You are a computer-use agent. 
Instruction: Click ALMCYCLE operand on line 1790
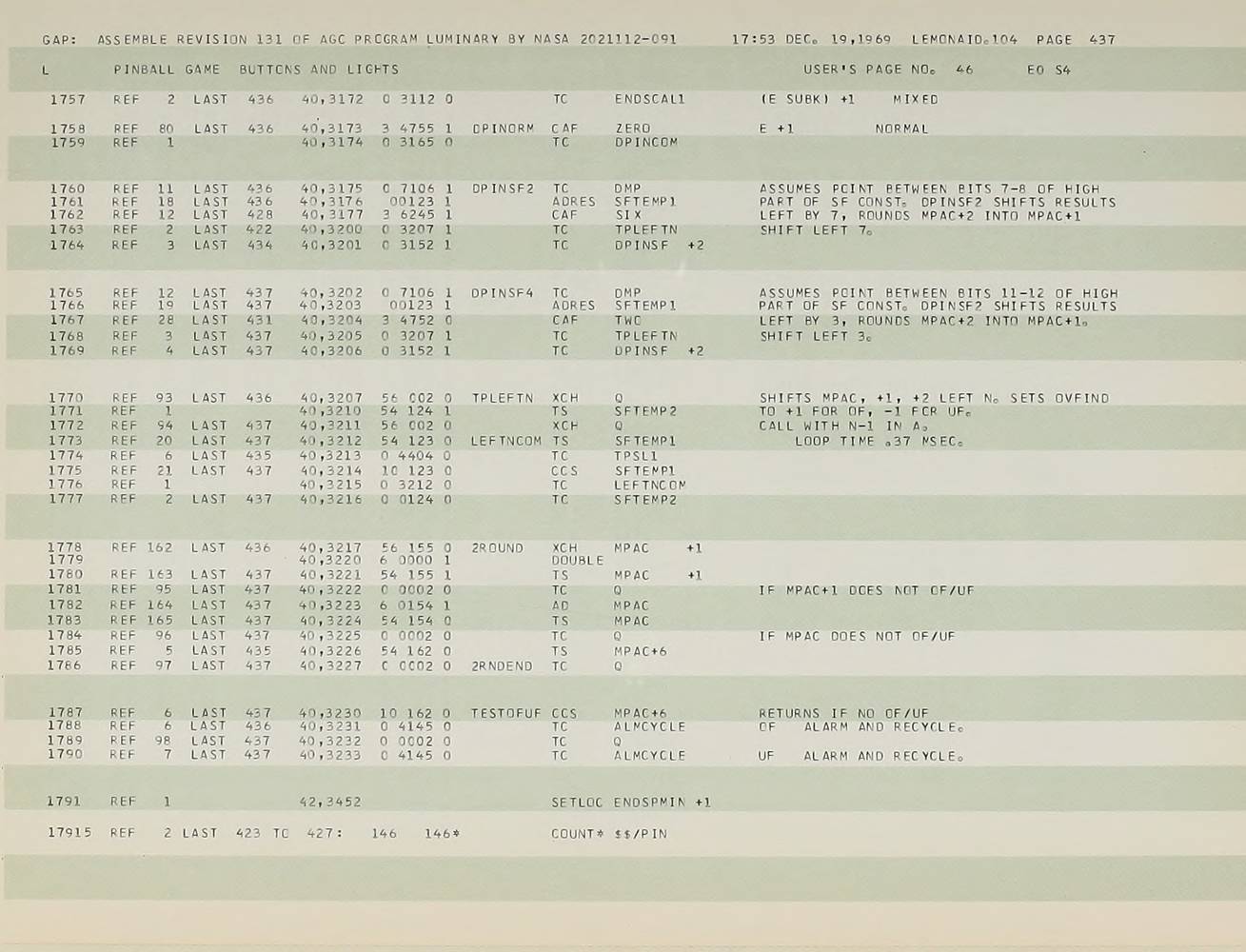click(650, 757)
